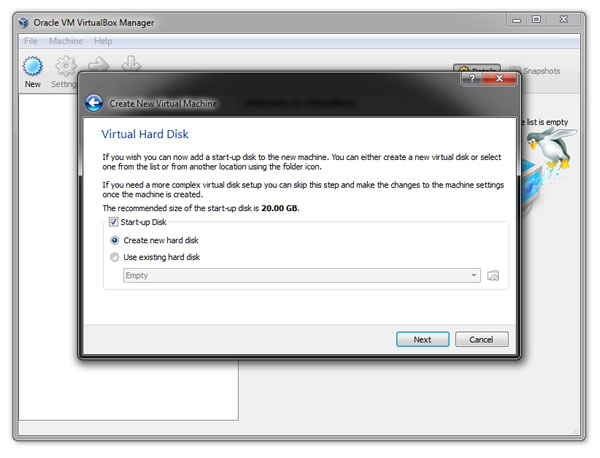Close the VirtualBox Manager window
600x458 pixels.
[564, 20]
